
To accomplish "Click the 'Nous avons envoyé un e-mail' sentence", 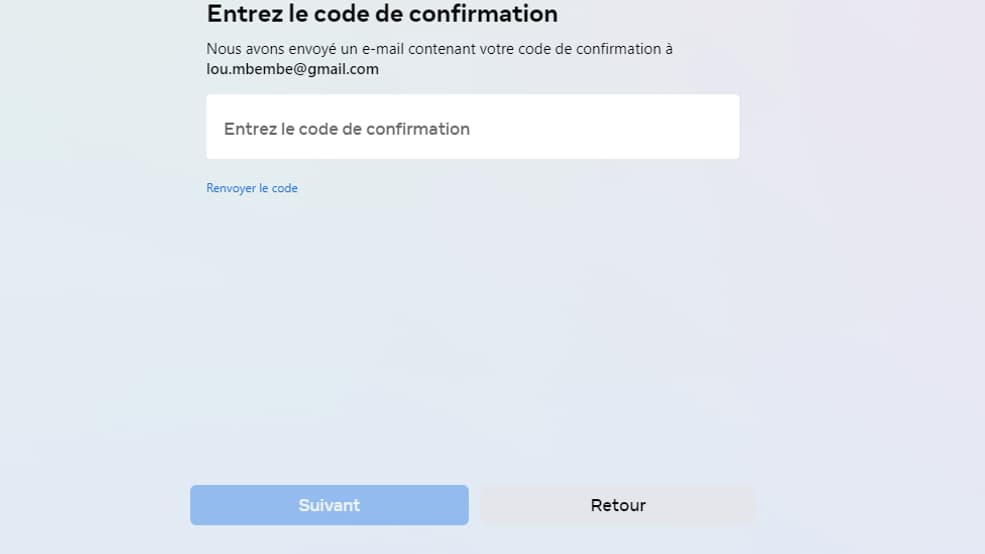I will pos(439,49).
